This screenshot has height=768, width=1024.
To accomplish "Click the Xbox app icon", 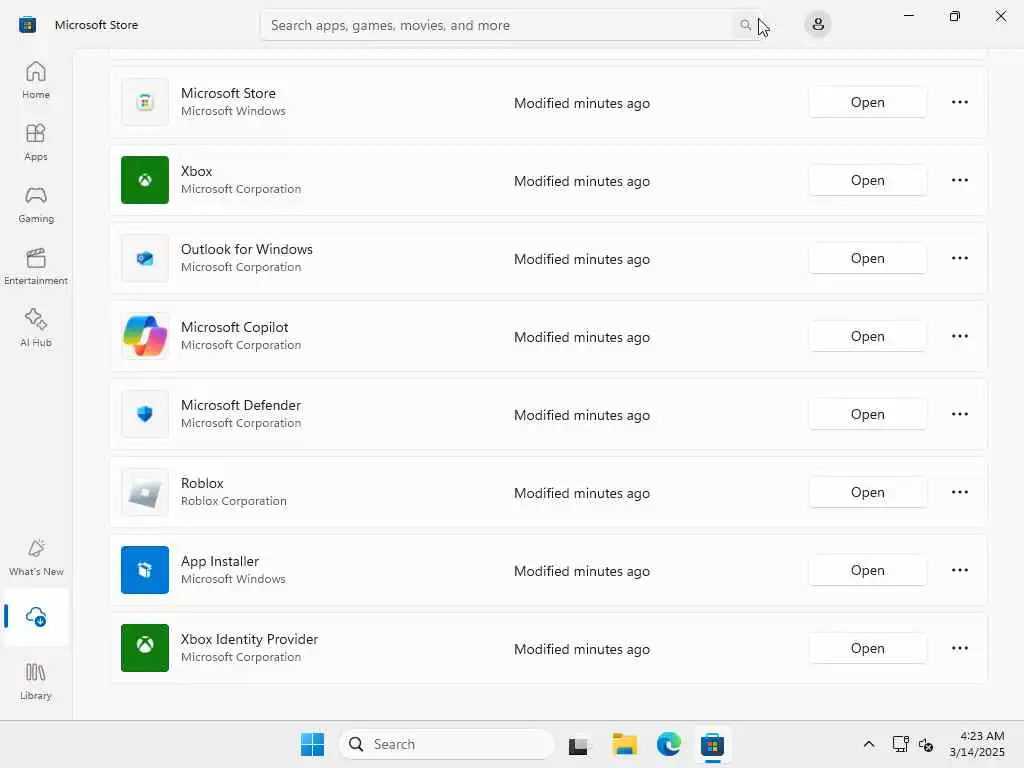I will coord(145,180).
